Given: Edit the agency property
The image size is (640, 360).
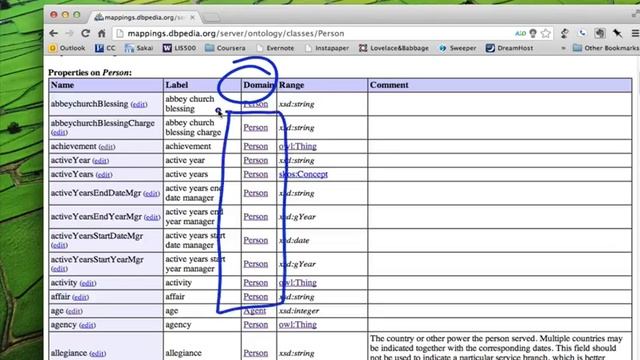Looking at the screenshot, I should click(x=87, y=325).
